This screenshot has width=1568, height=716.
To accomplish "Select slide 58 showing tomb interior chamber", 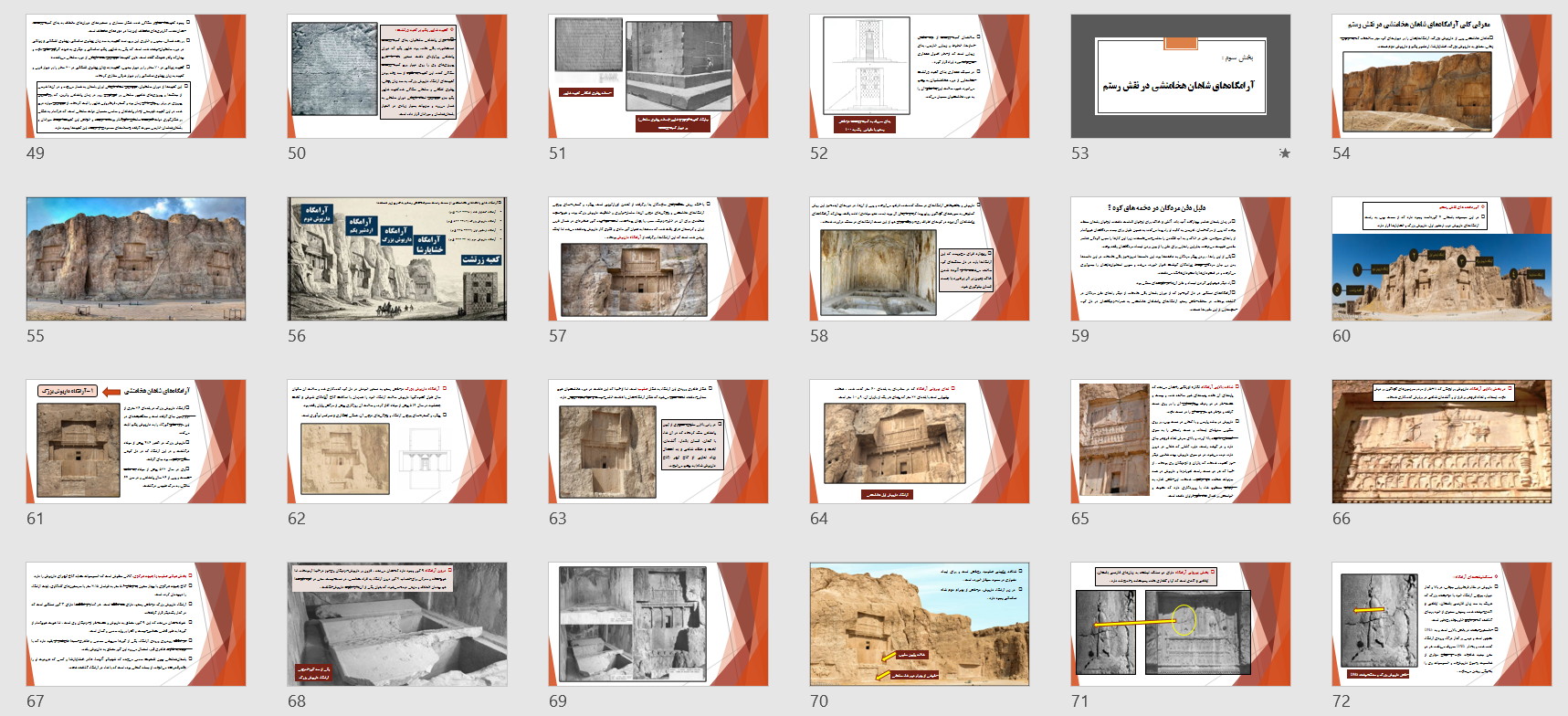I will (920, 259).
